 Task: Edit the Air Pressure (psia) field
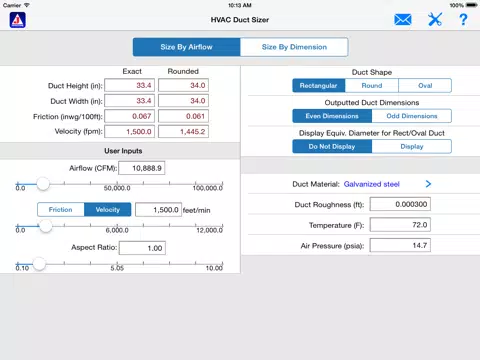(x=400, y=245)
